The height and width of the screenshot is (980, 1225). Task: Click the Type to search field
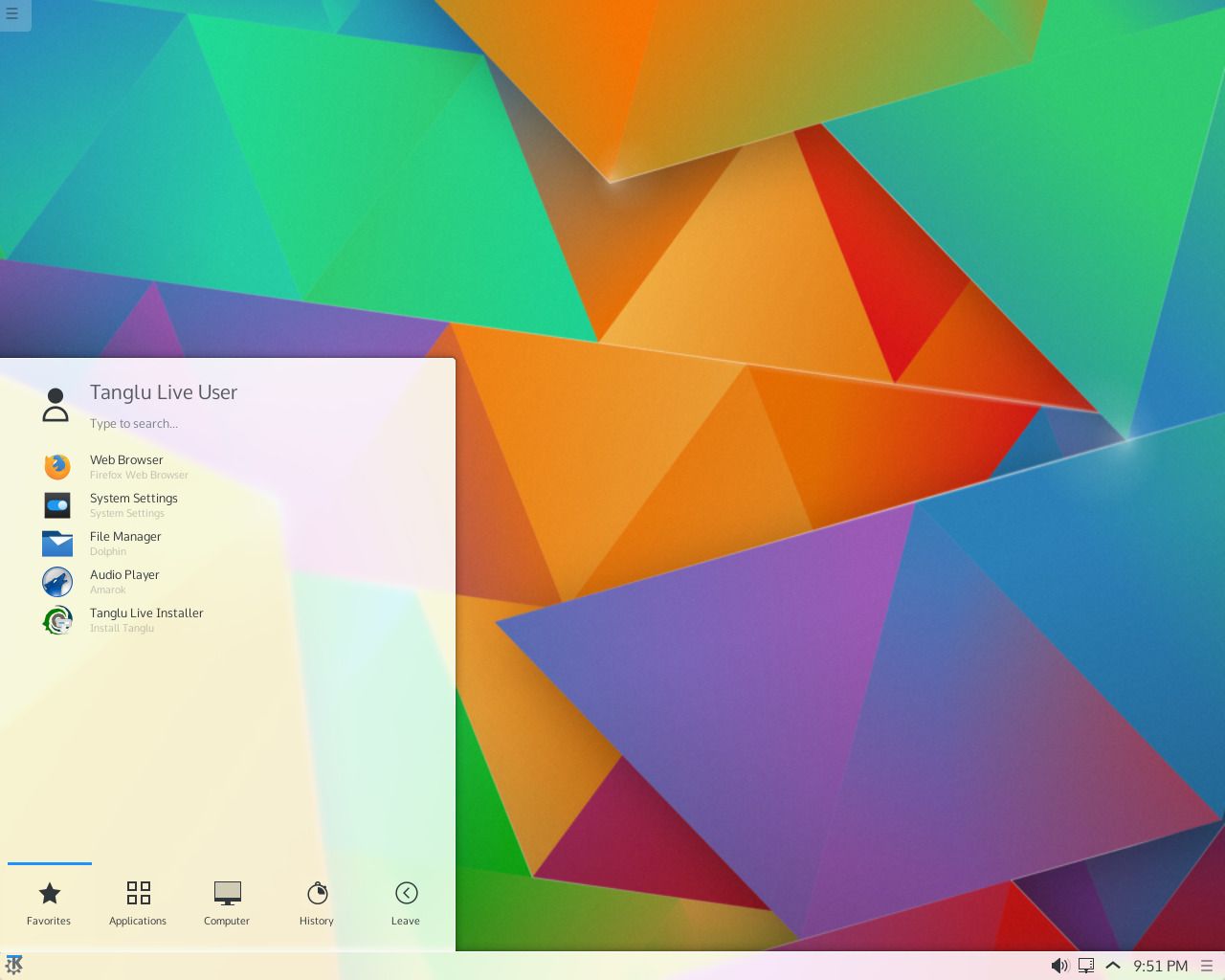134,423
